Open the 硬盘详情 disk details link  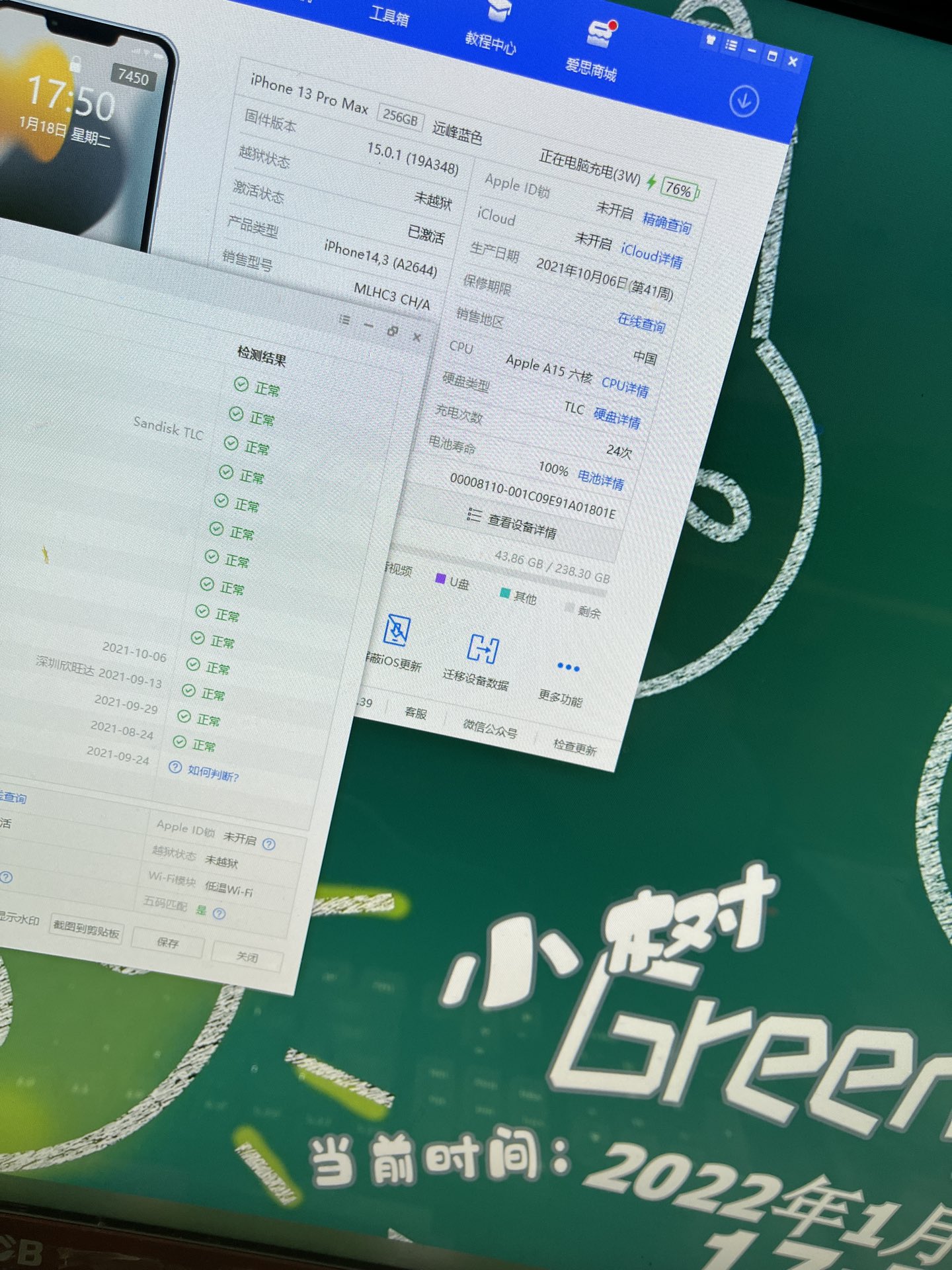point(616,417)
